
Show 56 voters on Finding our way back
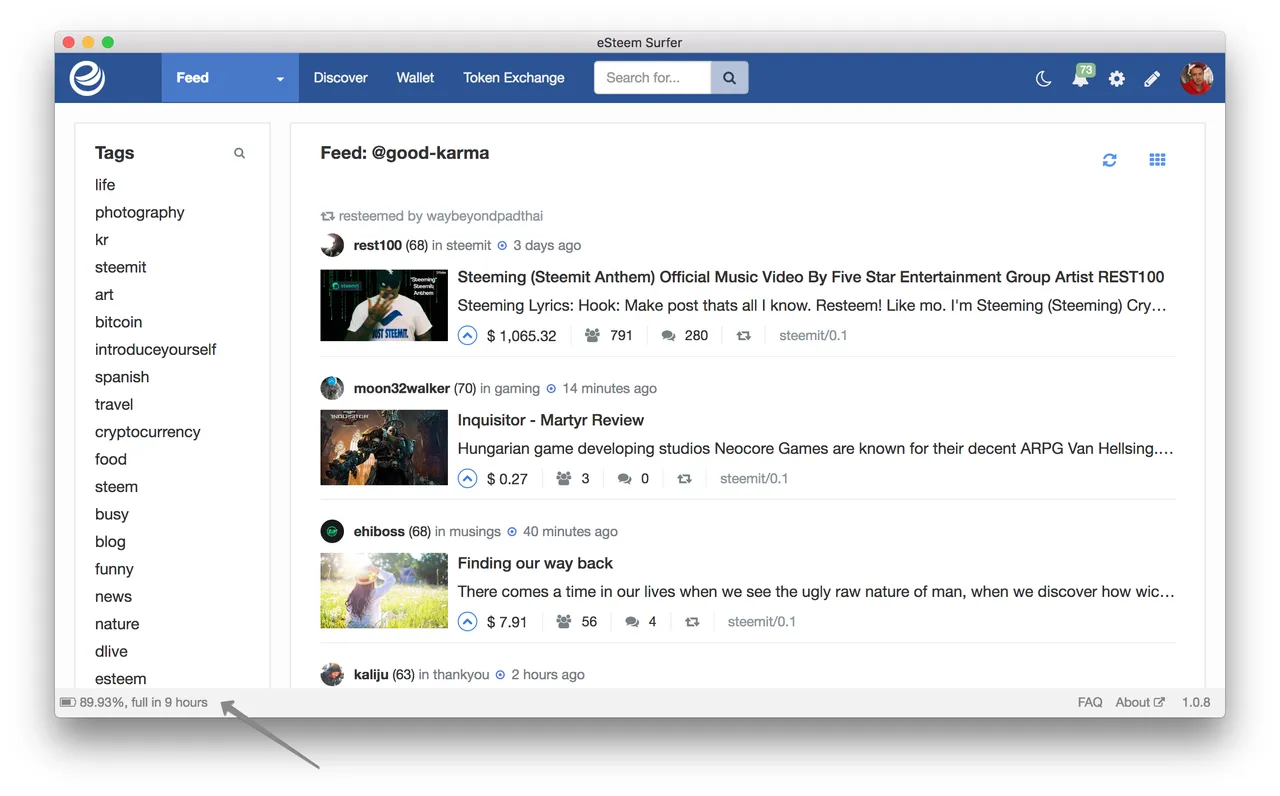[577, 622]
